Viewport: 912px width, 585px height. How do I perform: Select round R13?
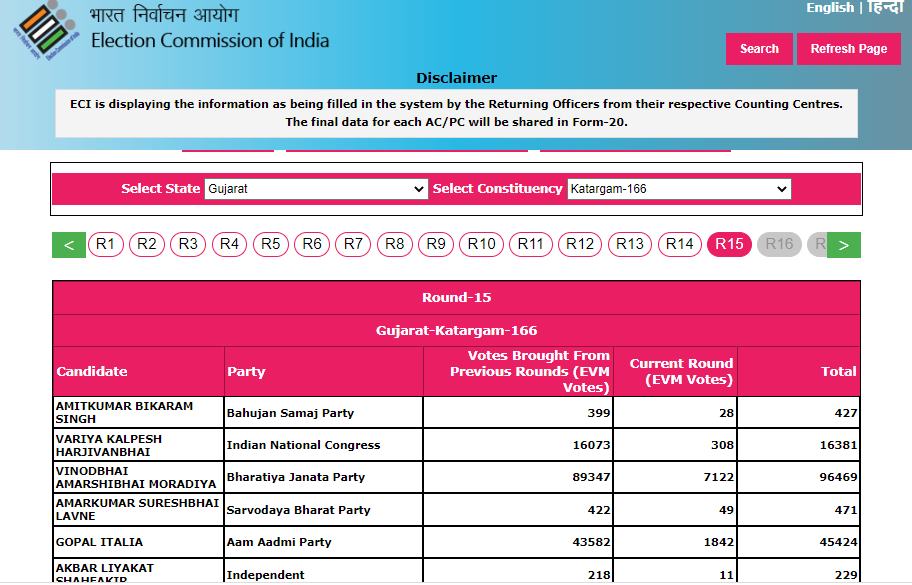pyautogui.click(x=630, y=244)
